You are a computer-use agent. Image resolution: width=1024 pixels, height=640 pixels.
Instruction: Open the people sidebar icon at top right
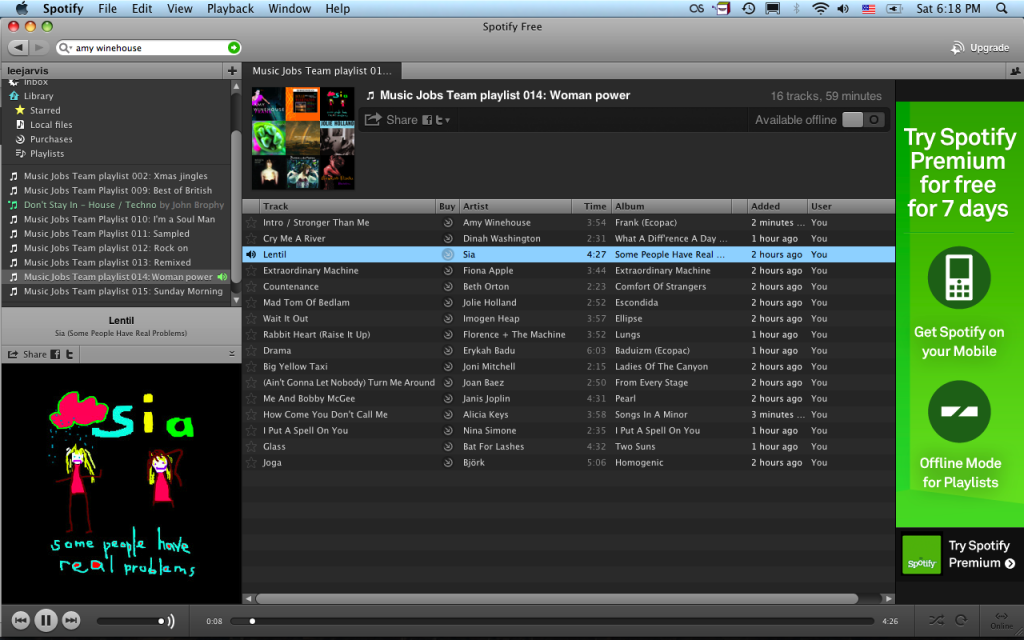(x=1016, y=71)
